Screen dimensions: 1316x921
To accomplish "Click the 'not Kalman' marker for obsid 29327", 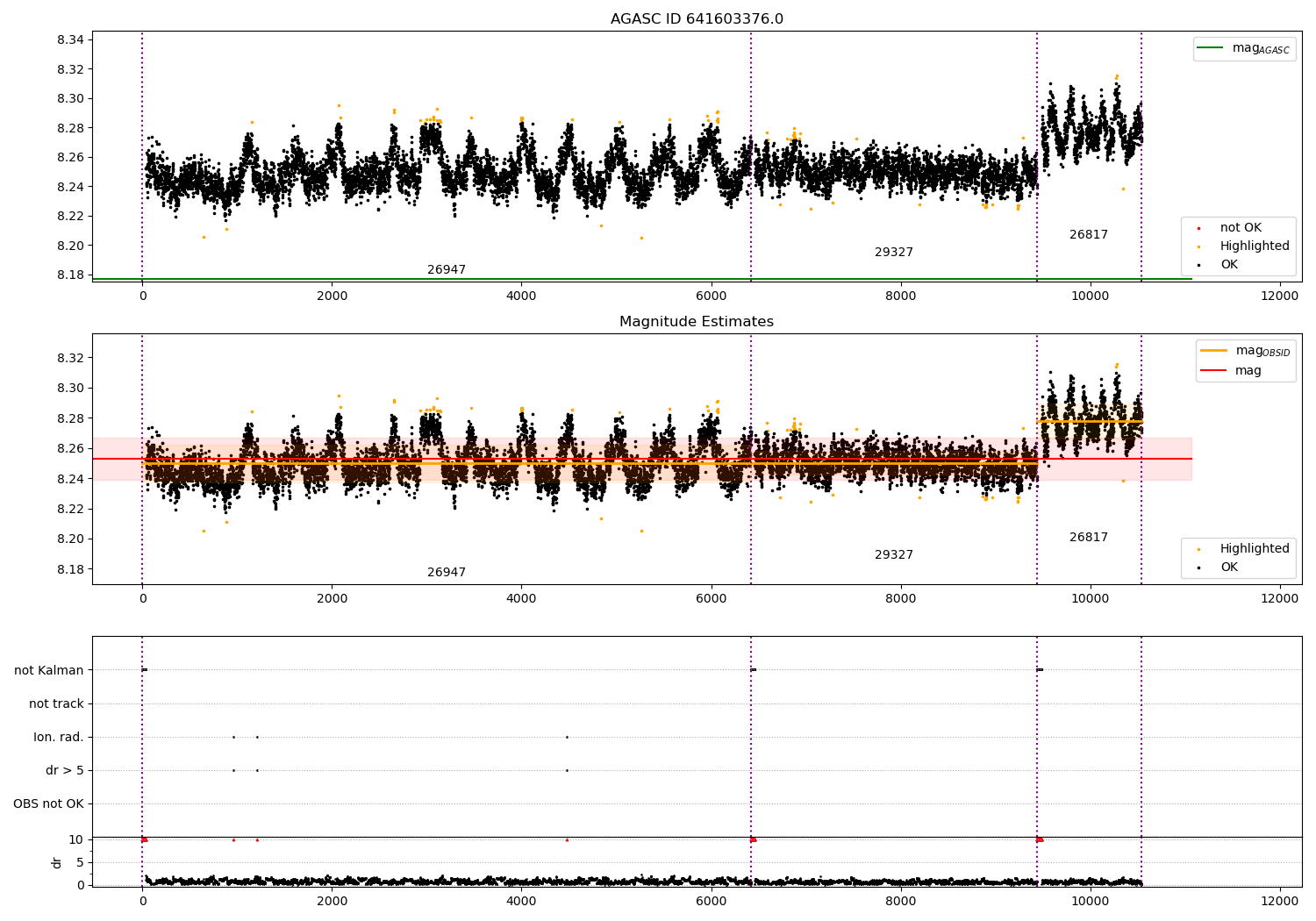I will point(753,670).
